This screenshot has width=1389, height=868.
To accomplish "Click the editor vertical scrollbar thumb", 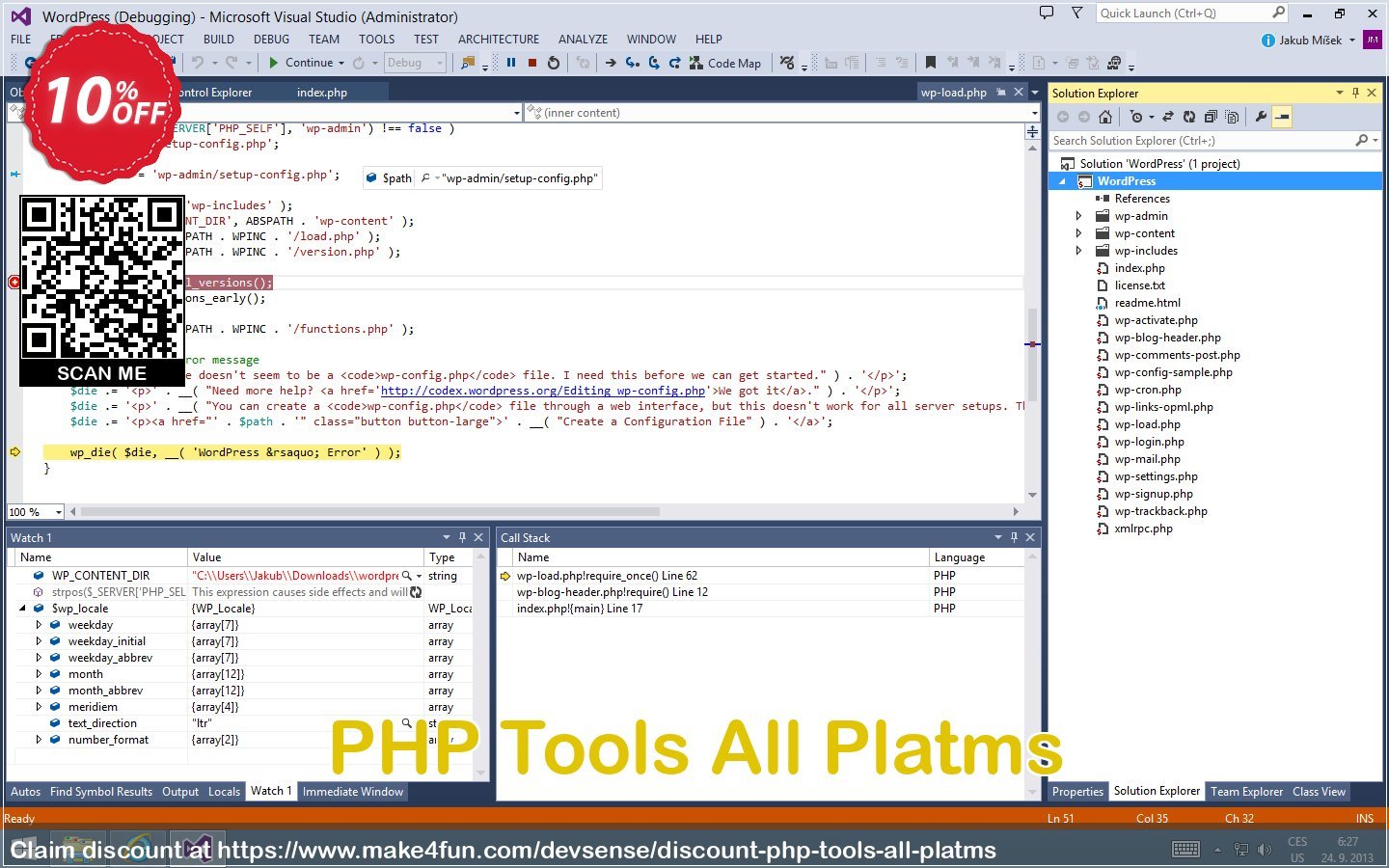I will 1032,353.
